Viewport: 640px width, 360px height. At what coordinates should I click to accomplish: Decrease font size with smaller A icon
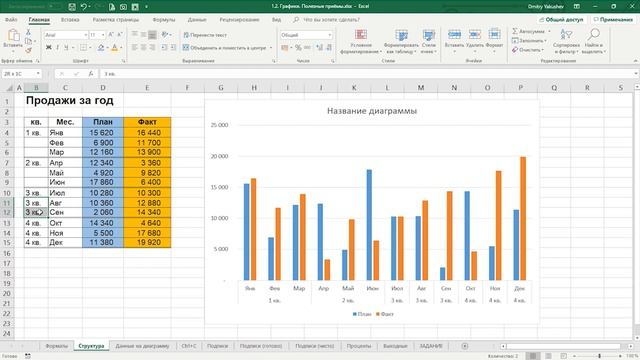point(120,35)
